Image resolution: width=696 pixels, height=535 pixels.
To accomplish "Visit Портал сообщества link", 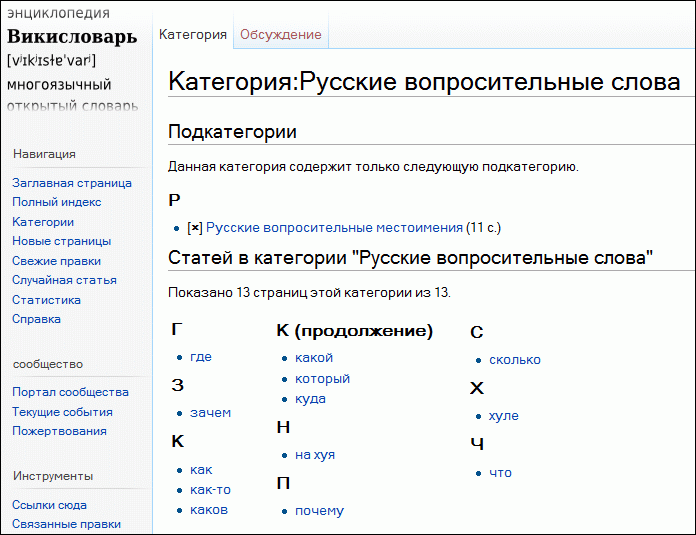I will (x=70, y=392).
